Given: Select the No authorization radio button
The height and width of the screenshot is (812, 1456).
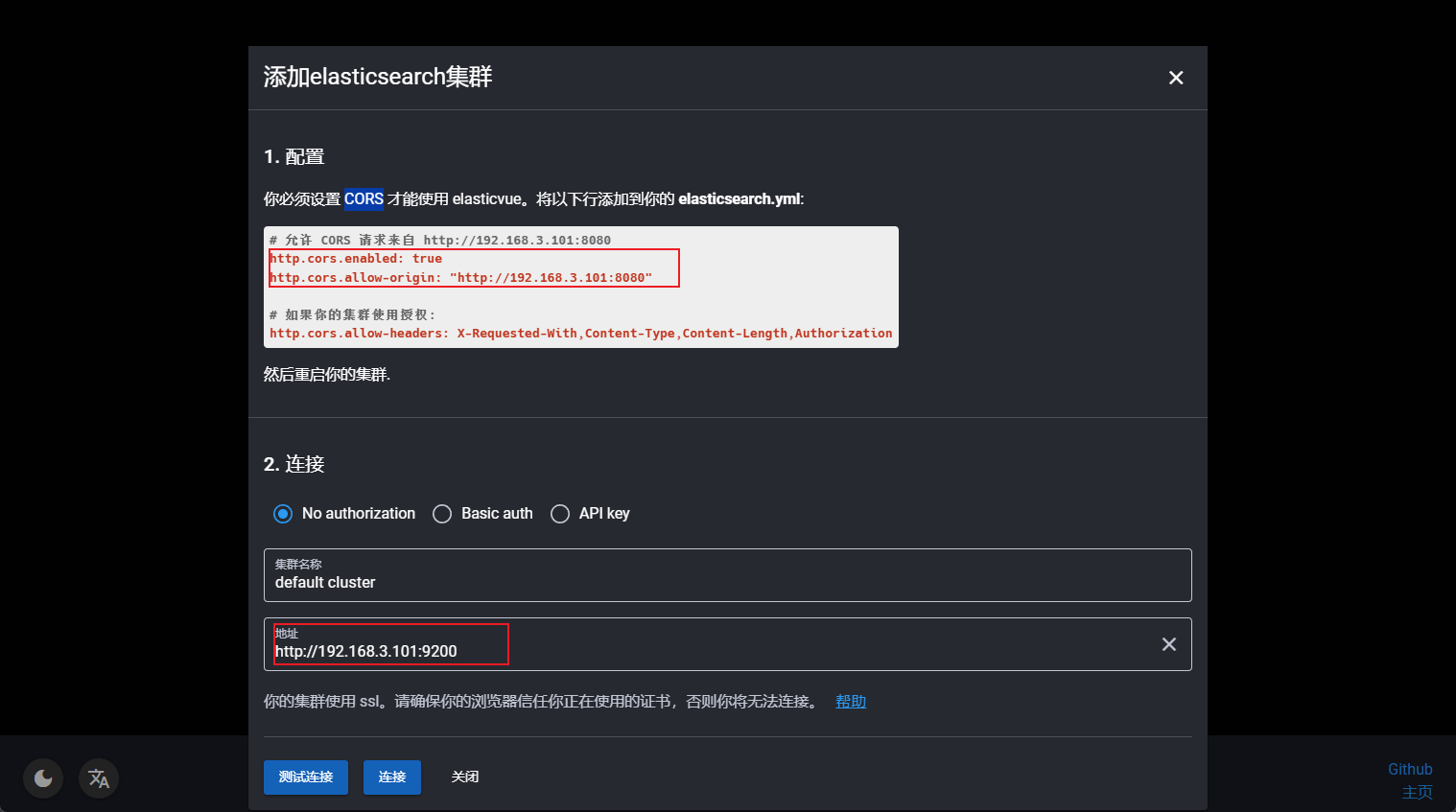Looking at the screenshot, I should 283,514.
